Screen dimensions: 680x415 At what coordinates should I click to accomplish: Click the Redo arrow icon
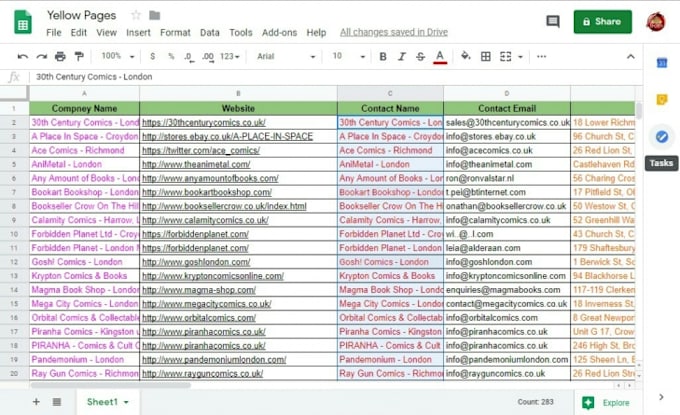tap(41, 56)
